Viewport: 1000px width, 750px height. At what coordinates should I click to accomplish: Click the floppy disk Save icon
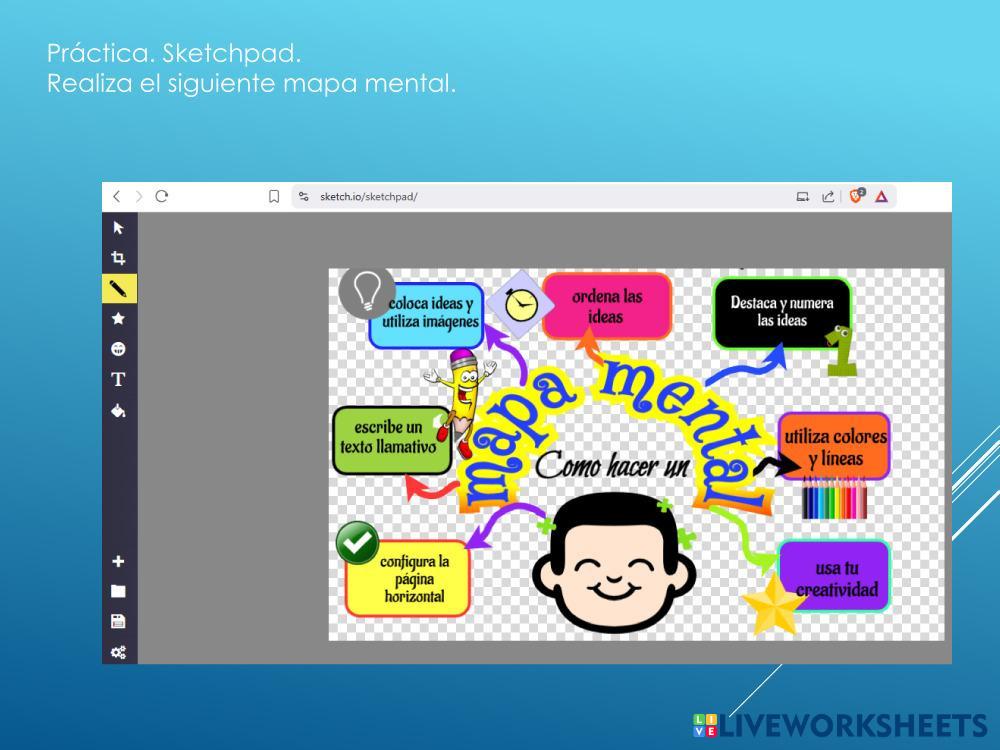[119, 621]
